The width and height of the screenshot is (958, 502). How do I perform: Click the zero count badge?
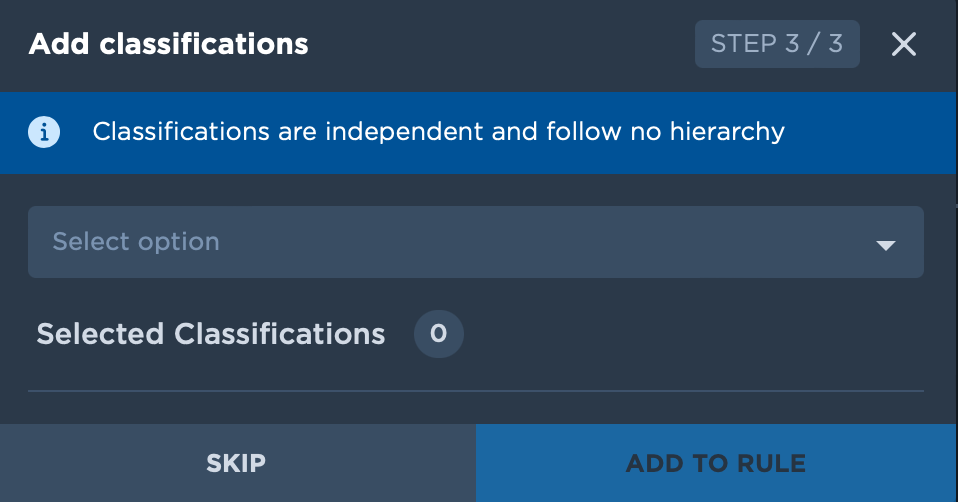click(x=439, y=333)
